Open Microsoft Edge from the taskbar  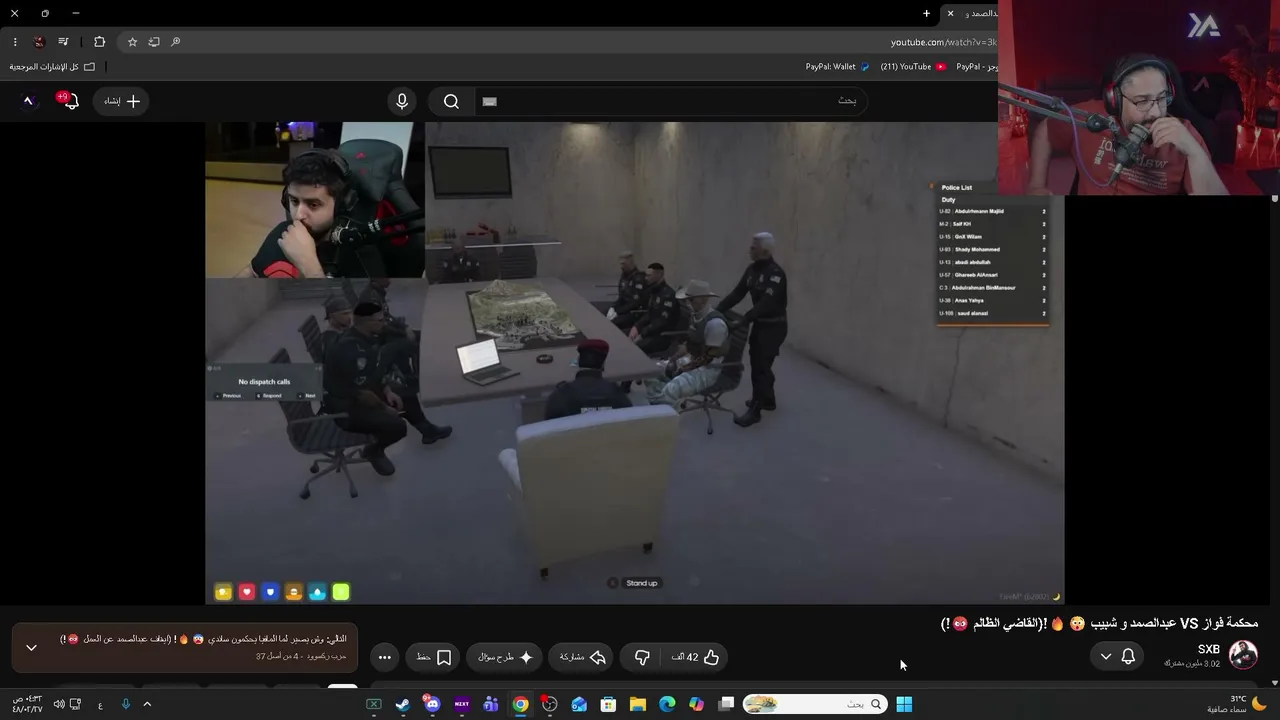coord(667,704)
